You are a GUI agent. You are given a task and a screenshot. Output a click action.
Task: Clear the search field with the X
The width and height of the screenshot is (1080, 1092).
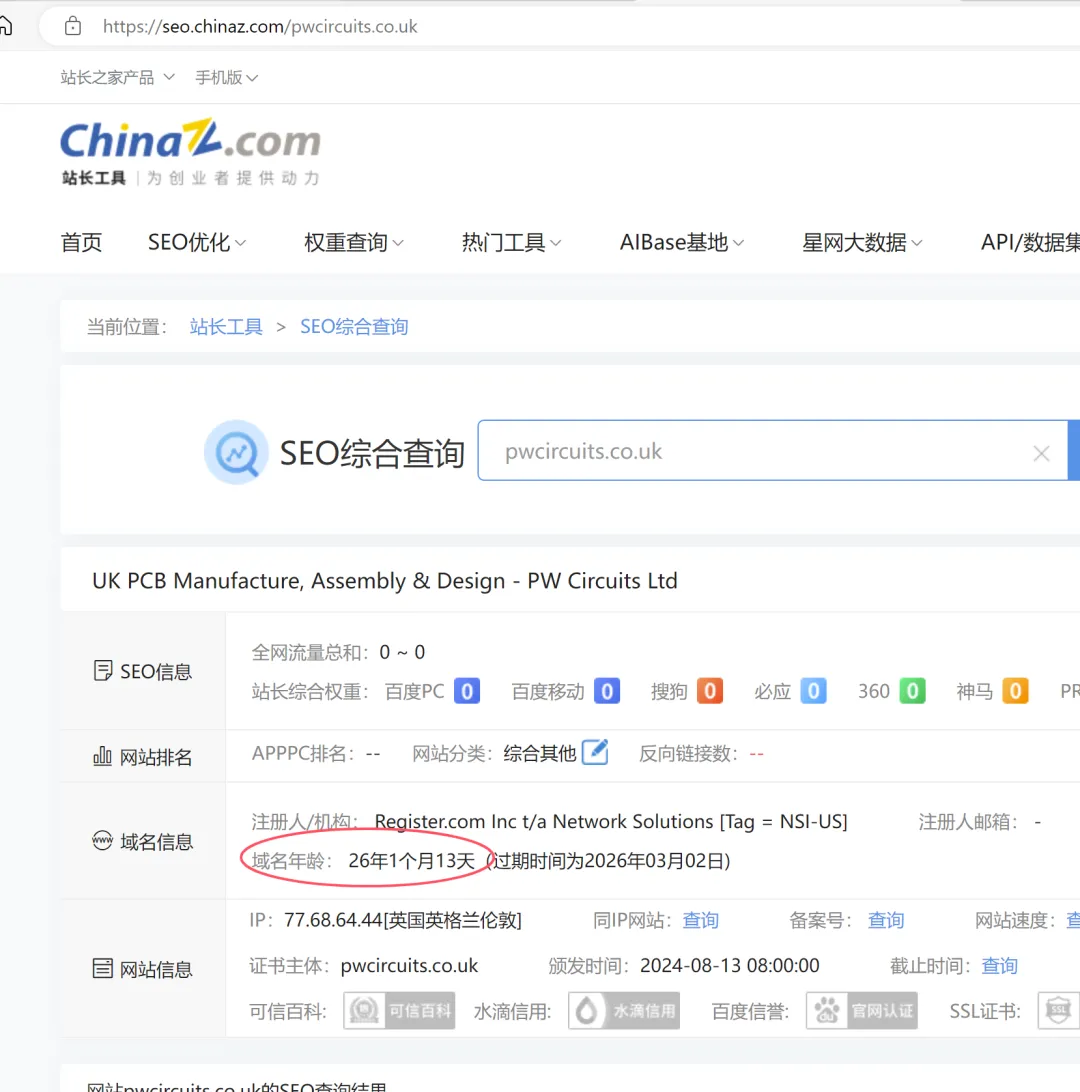1041,453
